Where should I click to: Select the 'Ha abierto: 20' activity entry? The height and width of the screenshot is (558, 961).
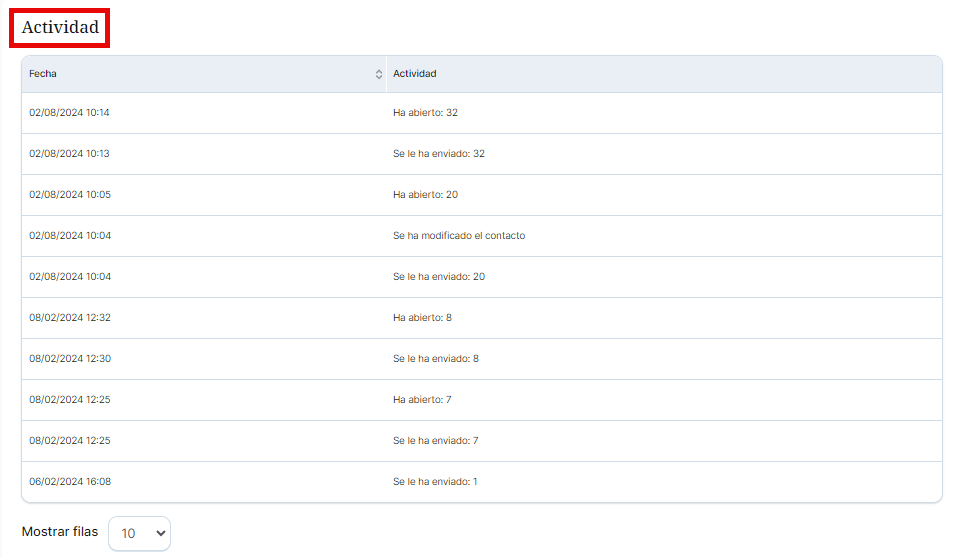(x=425, y=195)
